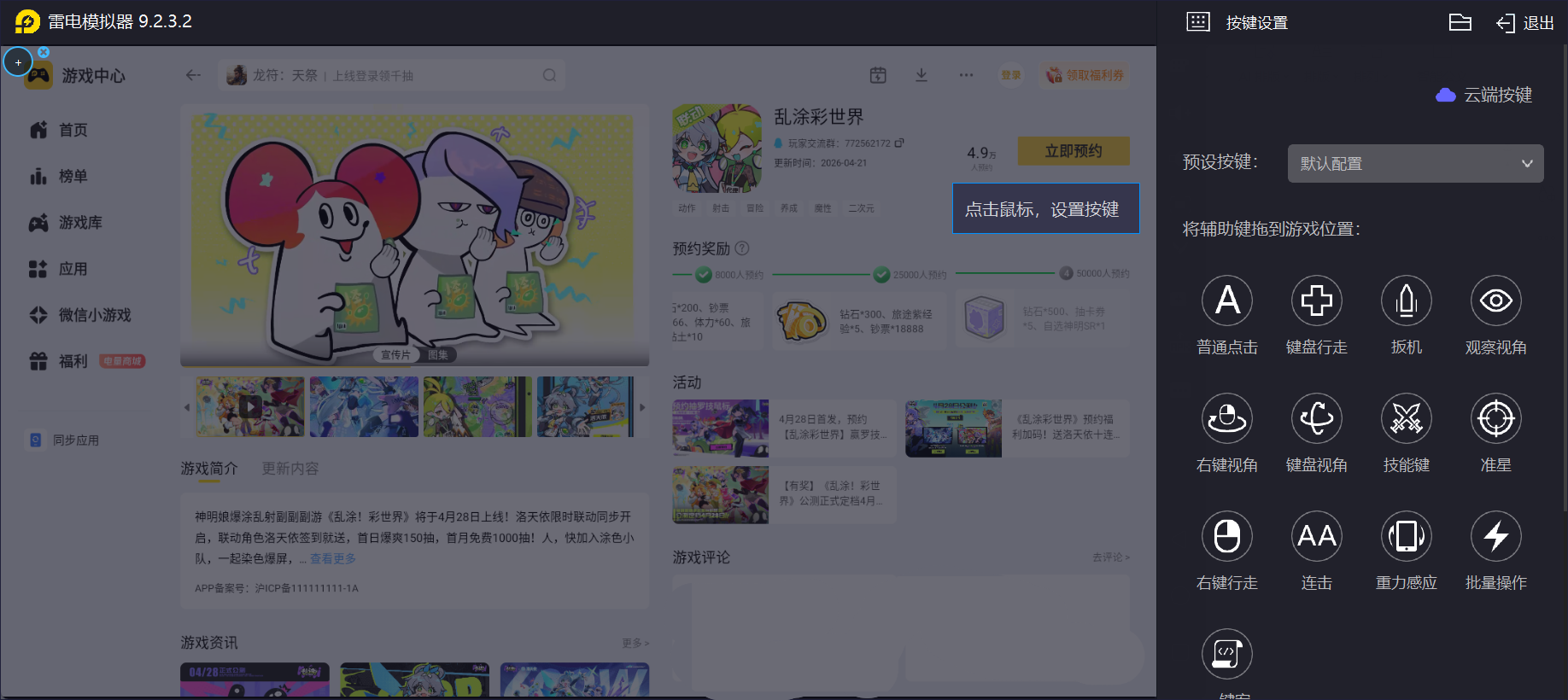This screenshot has height=700, width=1568.
Task: Pick the 键盘行走 D-pad key icon
Action: (1317, 300)
